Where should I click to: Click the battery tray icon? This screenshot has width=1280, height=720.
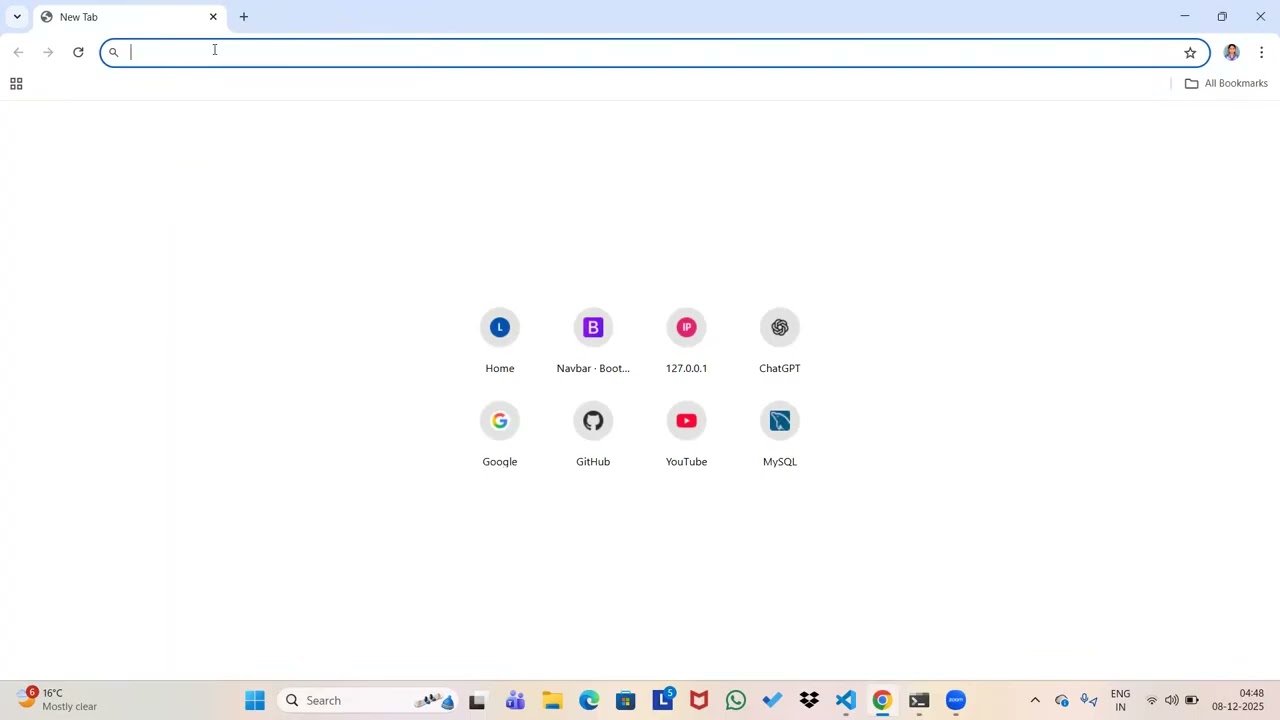(1192, 701)
